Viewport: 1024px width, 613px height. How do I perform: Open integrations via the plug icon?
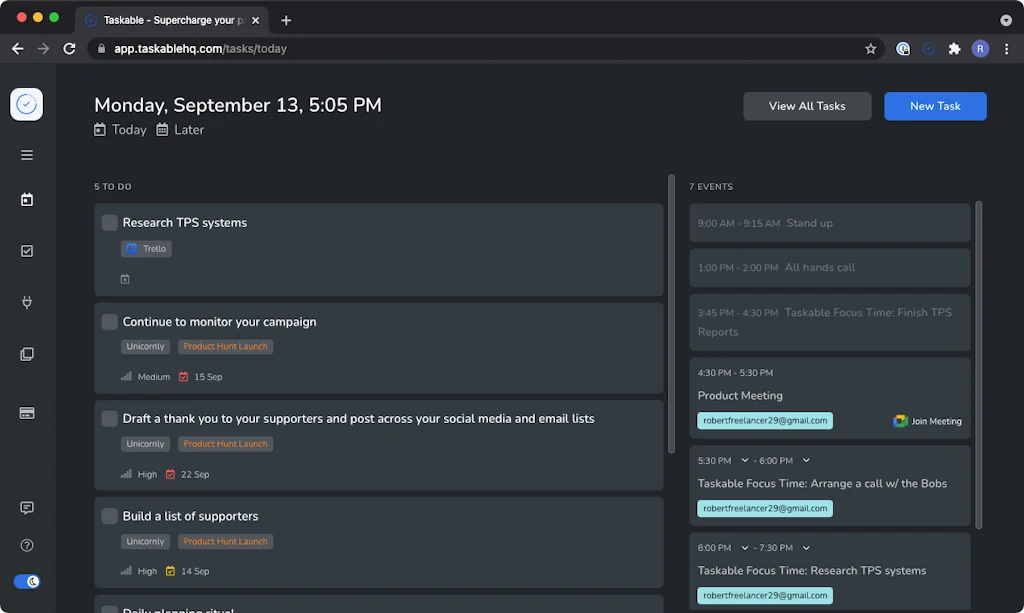[27, 302]
